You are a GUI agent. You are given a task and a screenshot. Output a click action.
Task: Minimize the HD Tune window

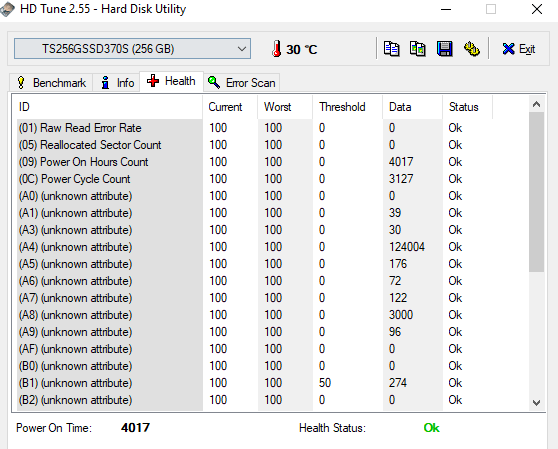click(446, 9)
